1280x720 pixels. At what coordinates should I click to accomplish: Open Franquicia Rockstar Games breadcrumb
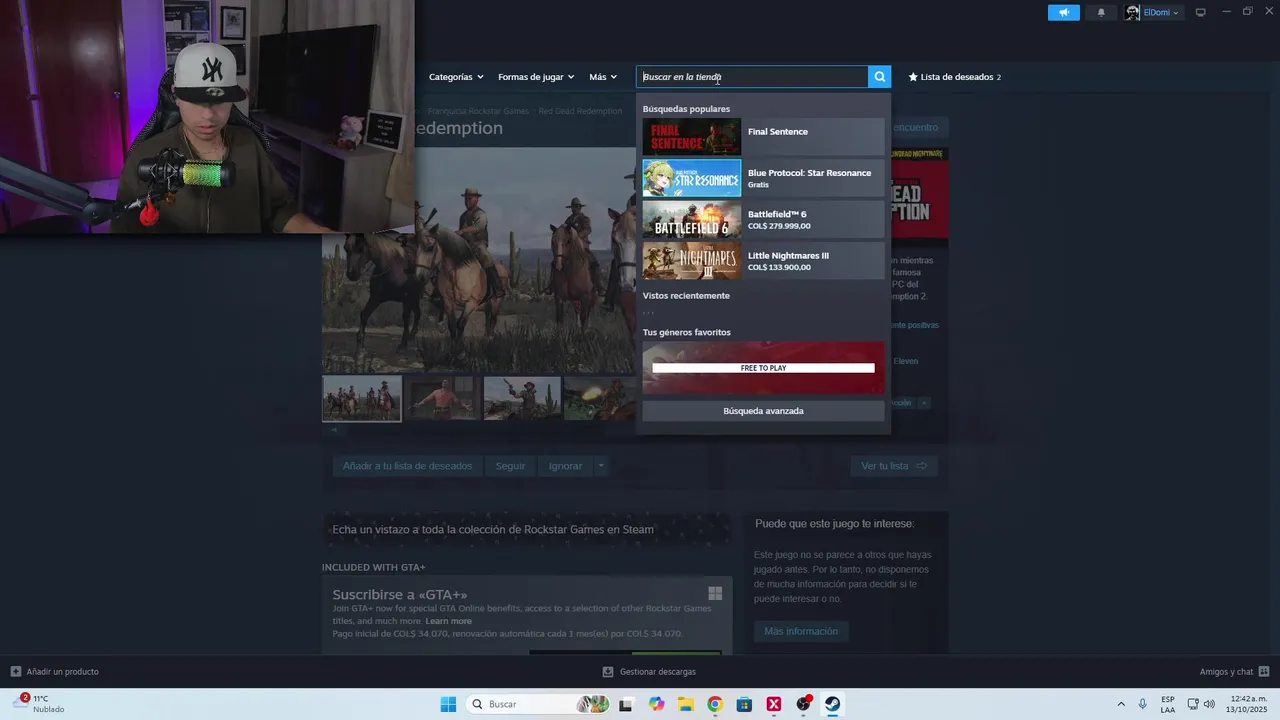point(478,111)
